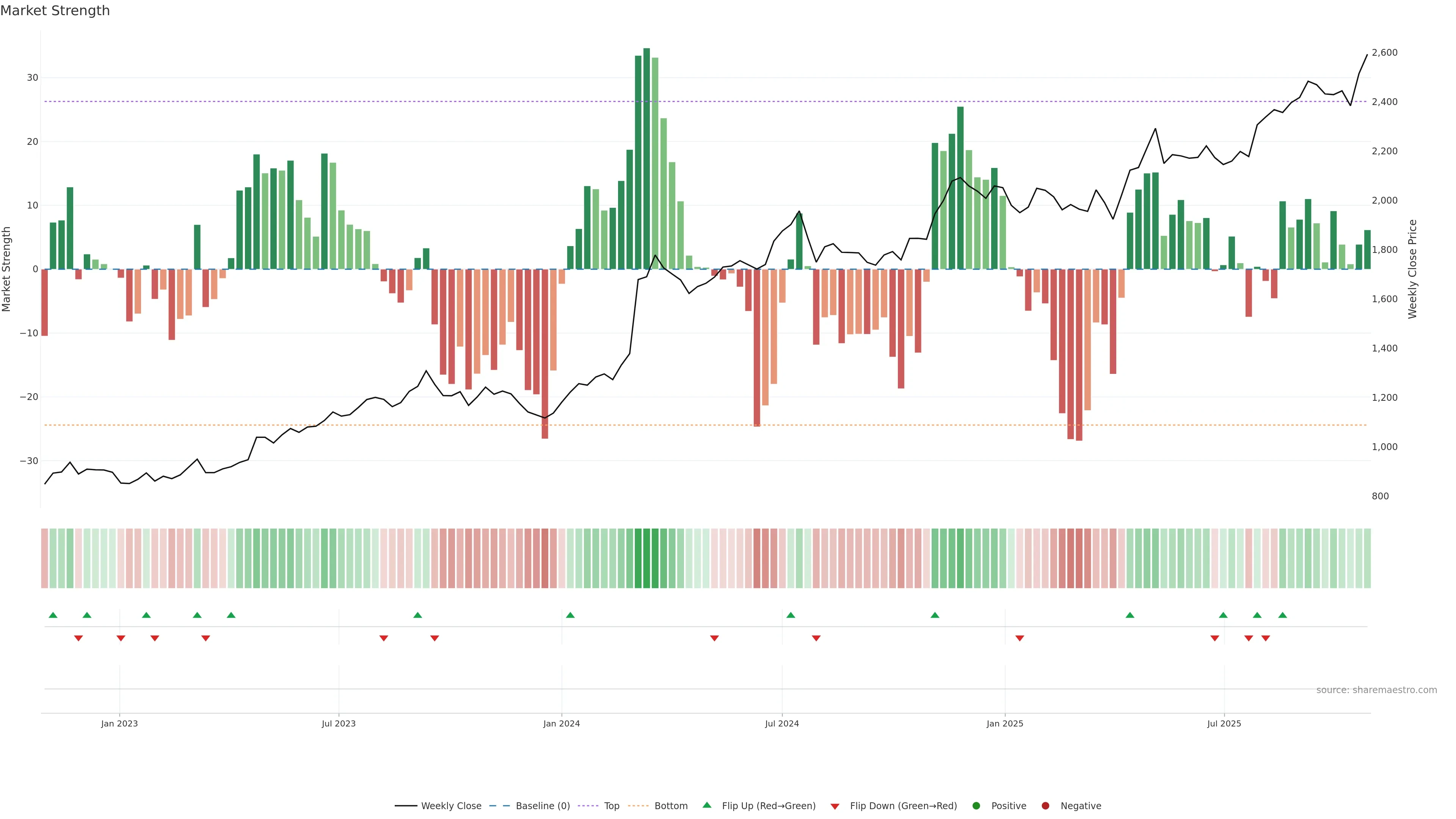Click the green Flip Up legend triangle
The height and width of the screenshot is (819, 1456).
tap(706, 805)
